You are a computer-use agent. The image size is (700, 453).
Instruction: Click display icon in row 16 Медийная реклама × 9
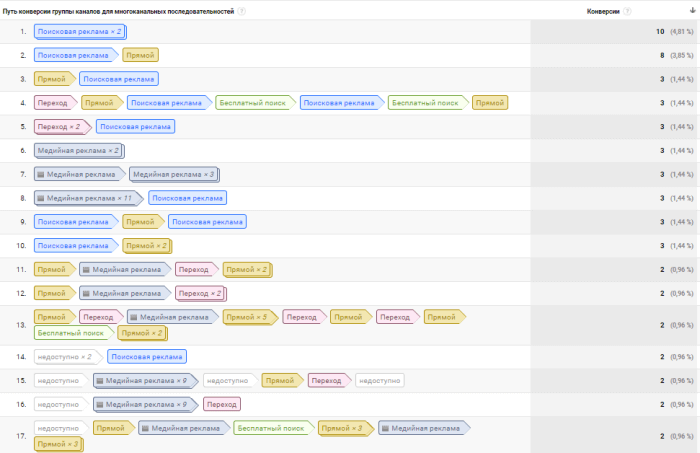[x=100, y=404]
